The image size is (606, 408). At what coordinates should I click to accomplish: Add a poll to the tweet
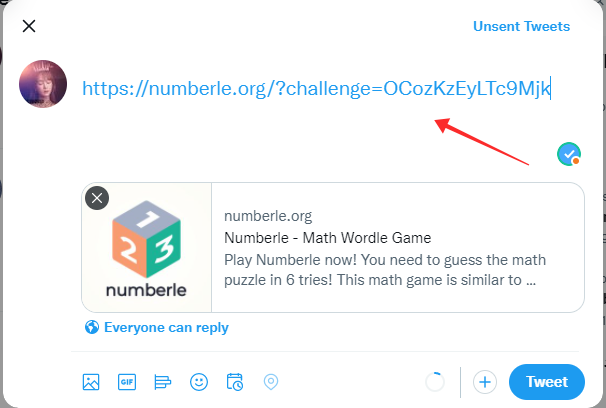tap(163, 381)
